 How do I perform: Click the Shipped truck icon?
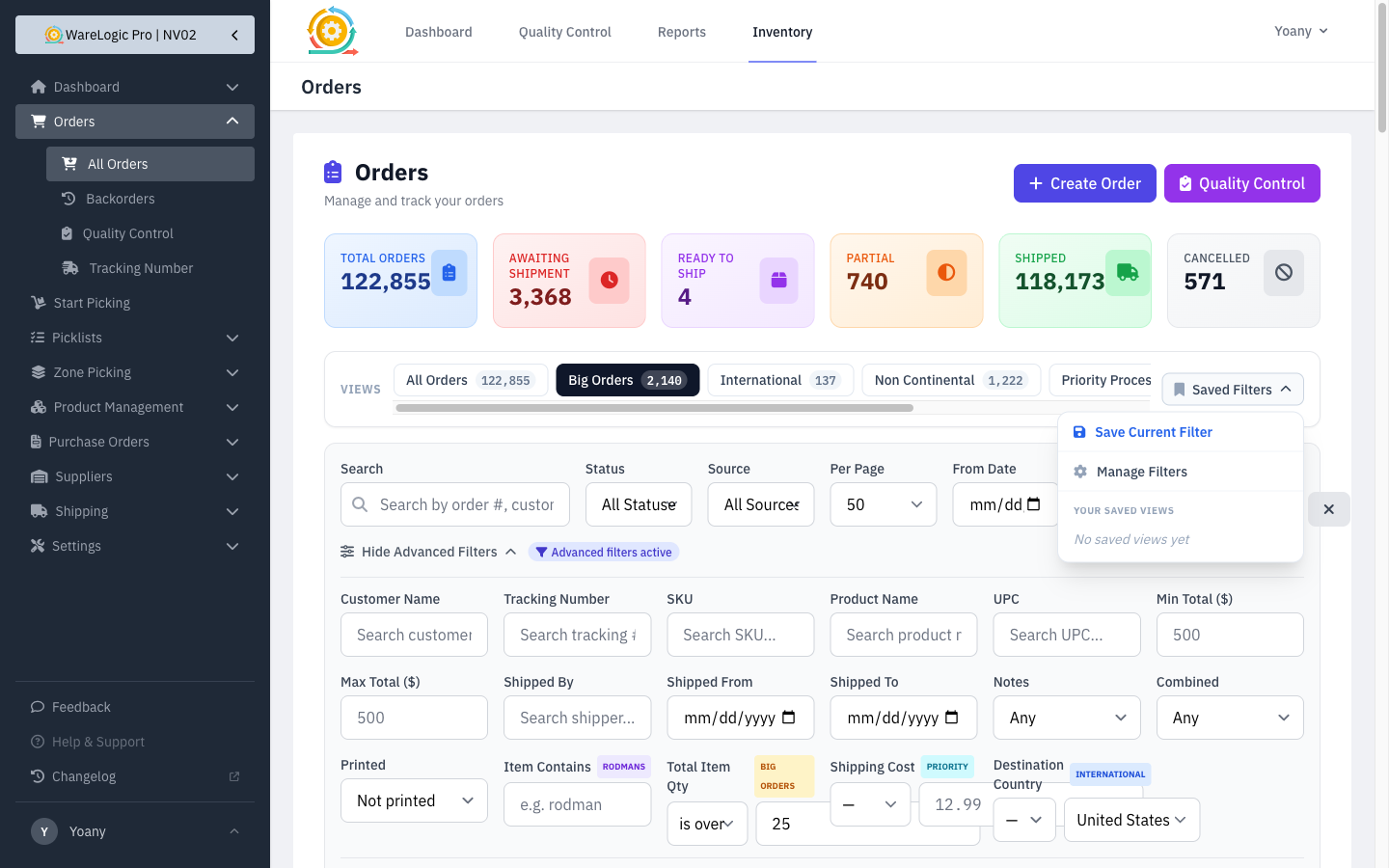1128,273
